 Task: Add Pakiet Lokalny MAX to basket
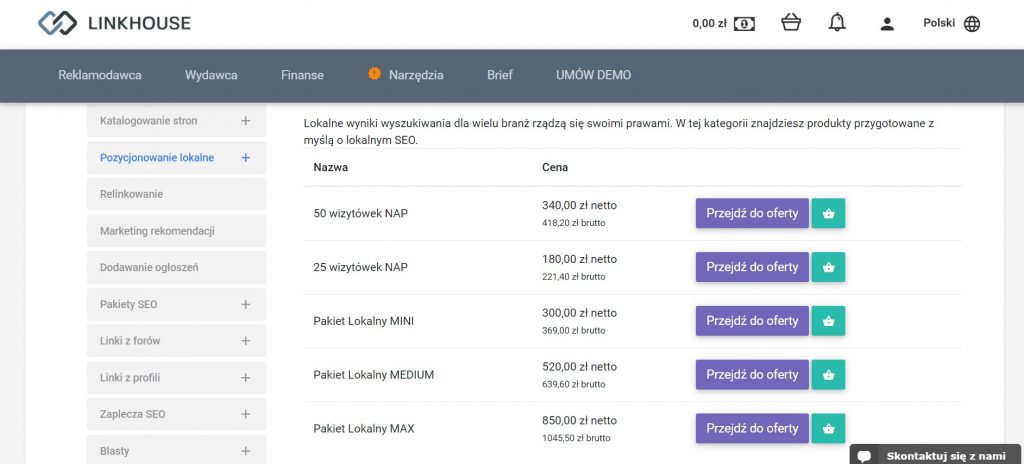(x=829, y=428)
